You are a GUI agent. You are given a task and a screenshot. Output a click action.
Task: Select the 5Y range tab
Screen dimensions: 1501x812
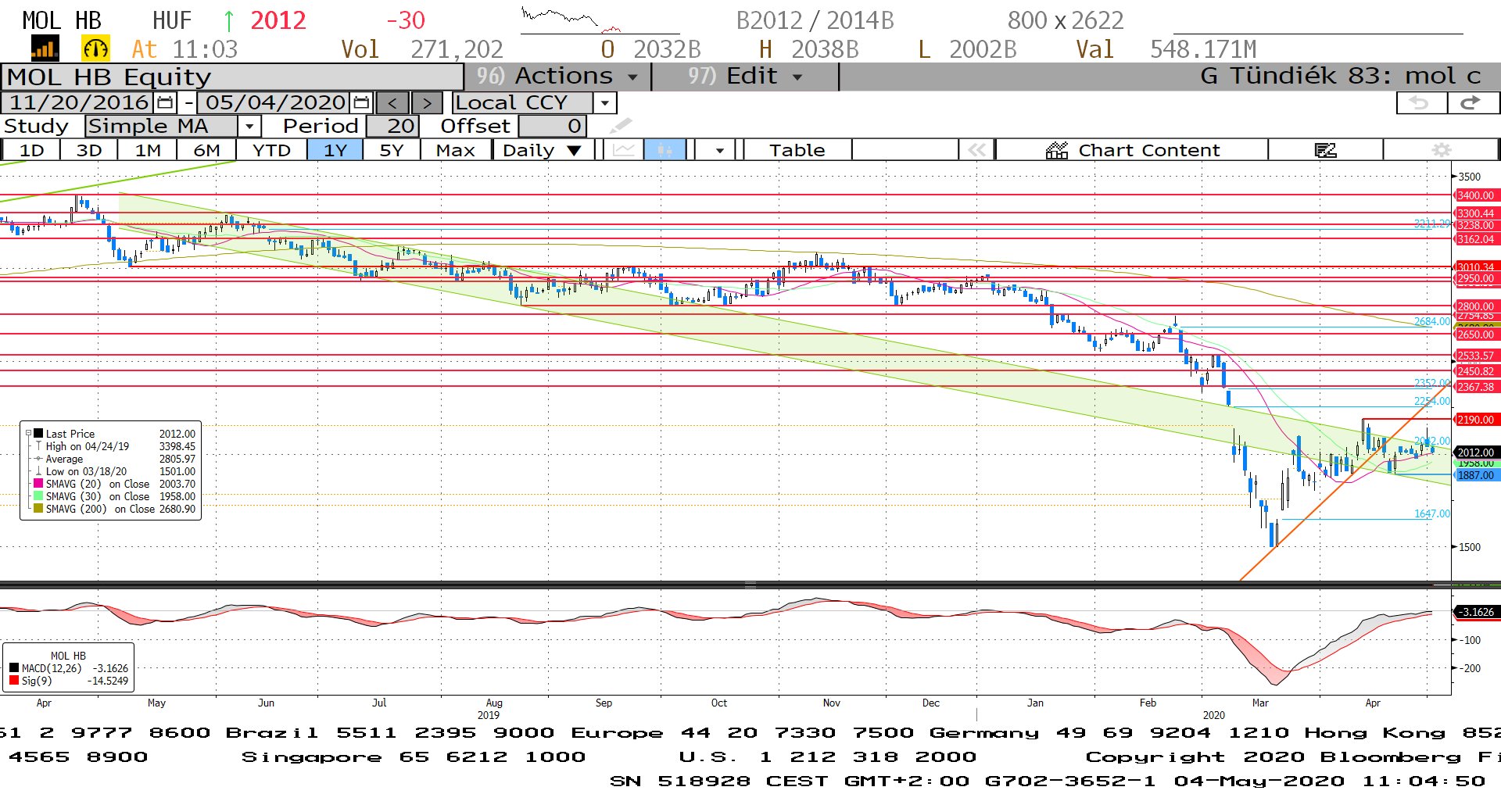tap(392, 149)
